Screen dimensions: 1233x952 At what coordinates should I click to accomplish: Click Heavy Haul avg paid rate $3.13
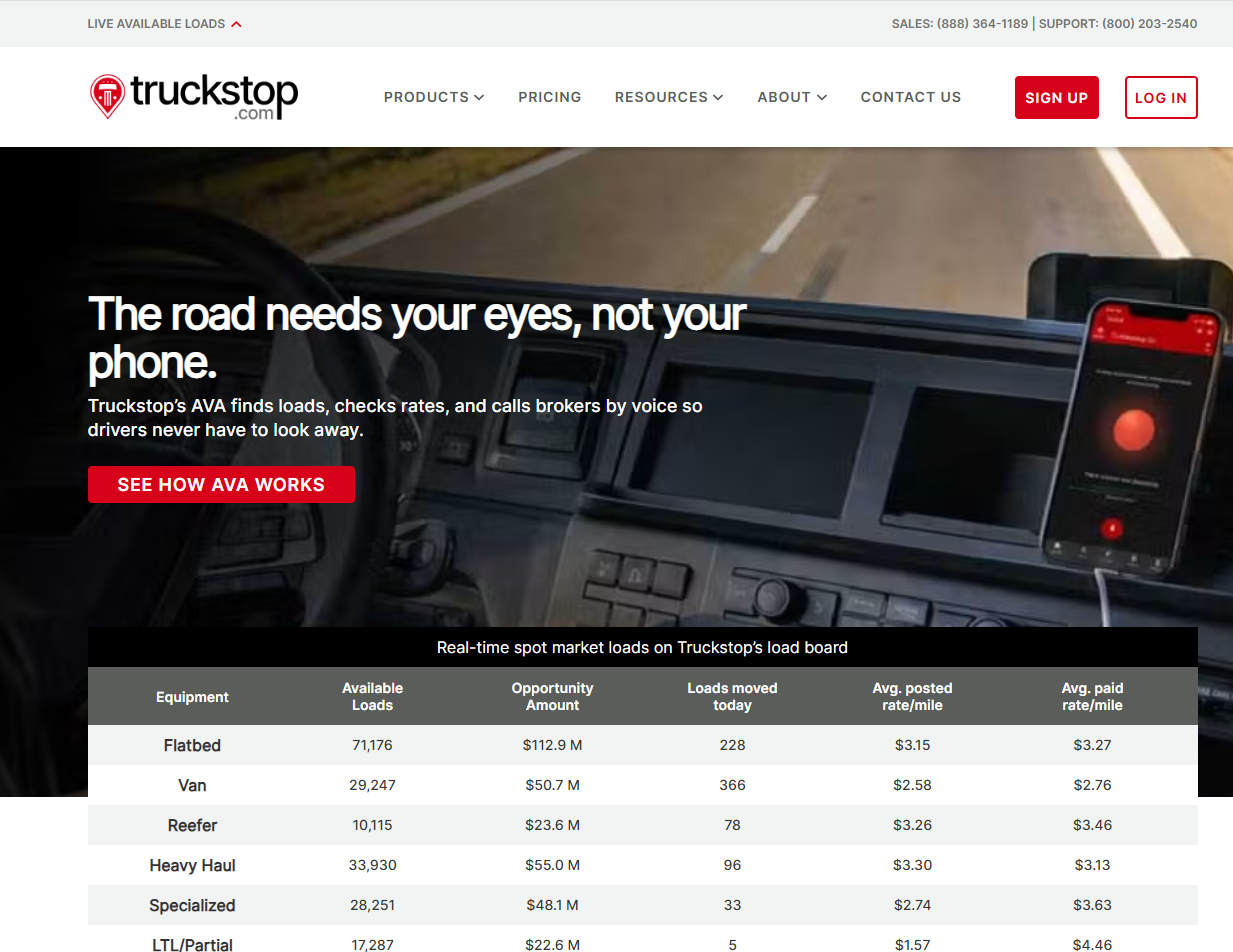coord(1092,865)
